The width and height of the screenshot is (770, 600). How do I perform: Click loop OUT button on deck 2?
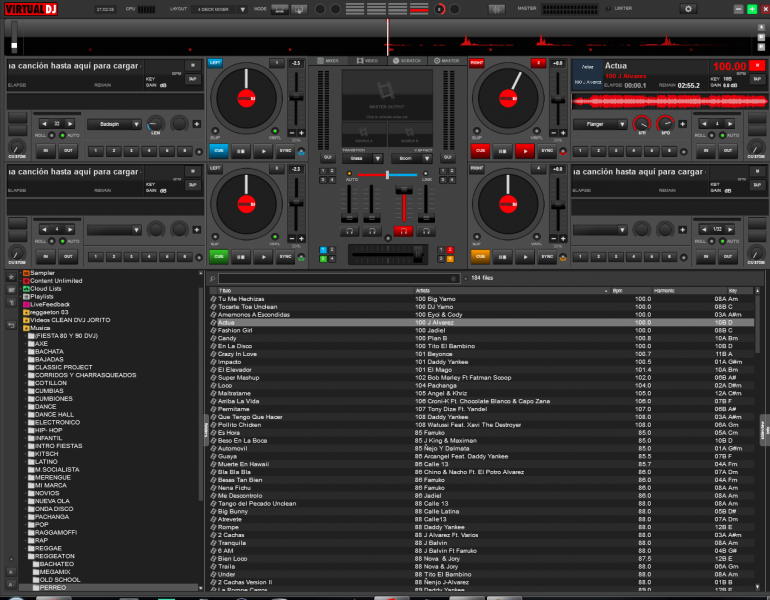click(728, 151)
